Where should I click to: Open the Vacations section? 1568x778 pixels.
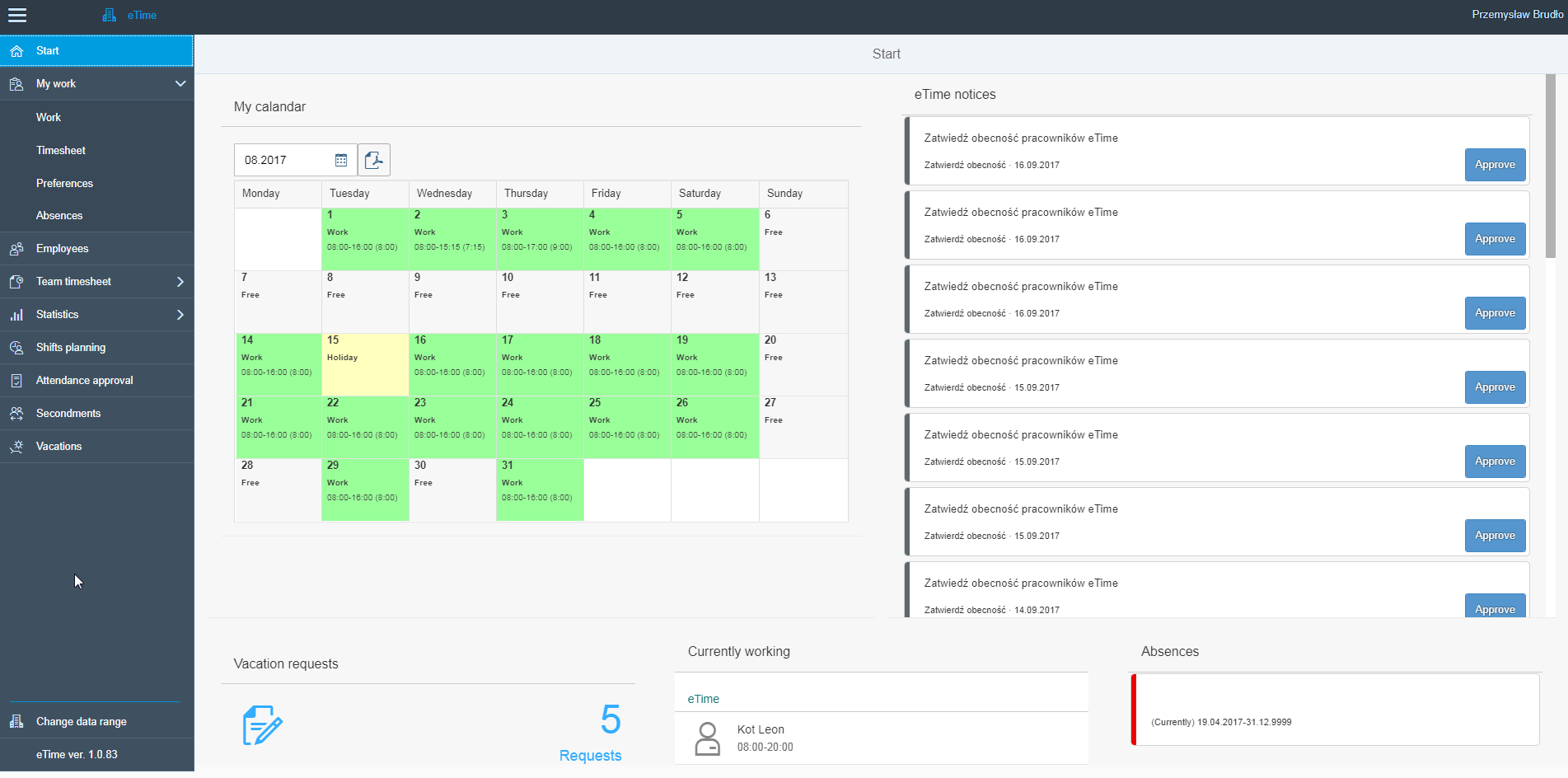point(59,446)
